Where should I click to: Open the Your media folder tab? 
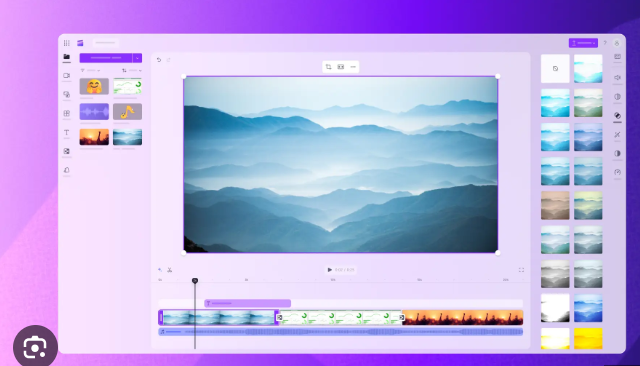67,57
